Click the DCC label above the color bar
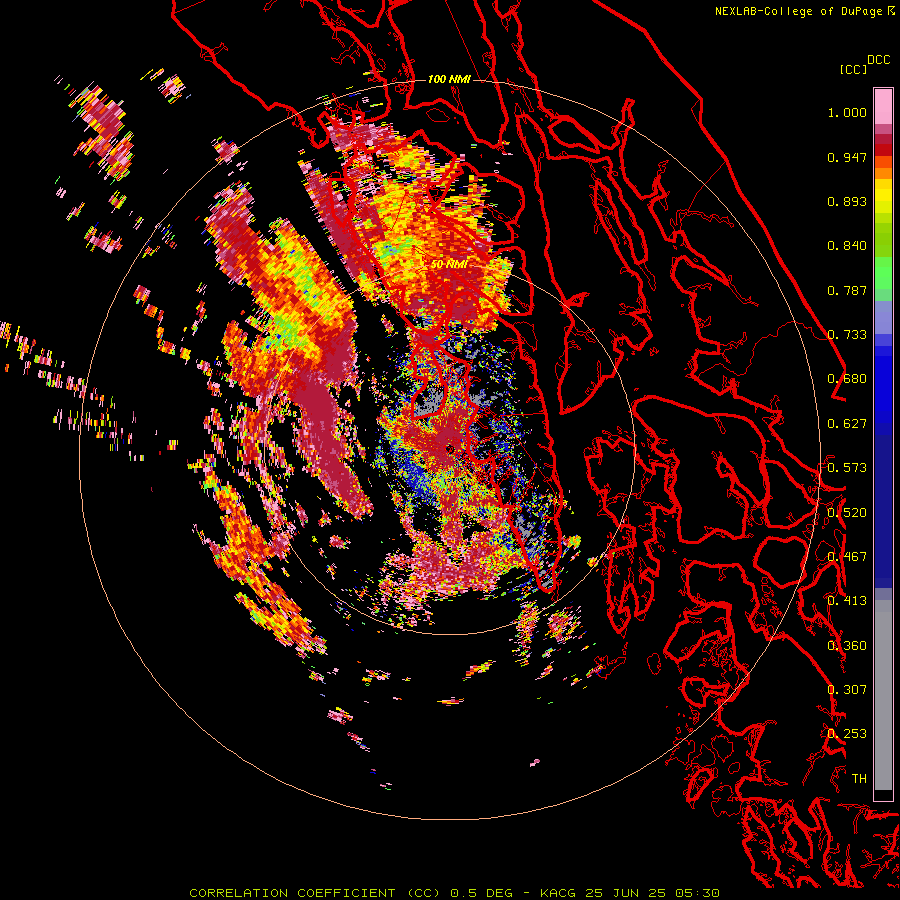 pyautogui.click(x=879, y=60)
